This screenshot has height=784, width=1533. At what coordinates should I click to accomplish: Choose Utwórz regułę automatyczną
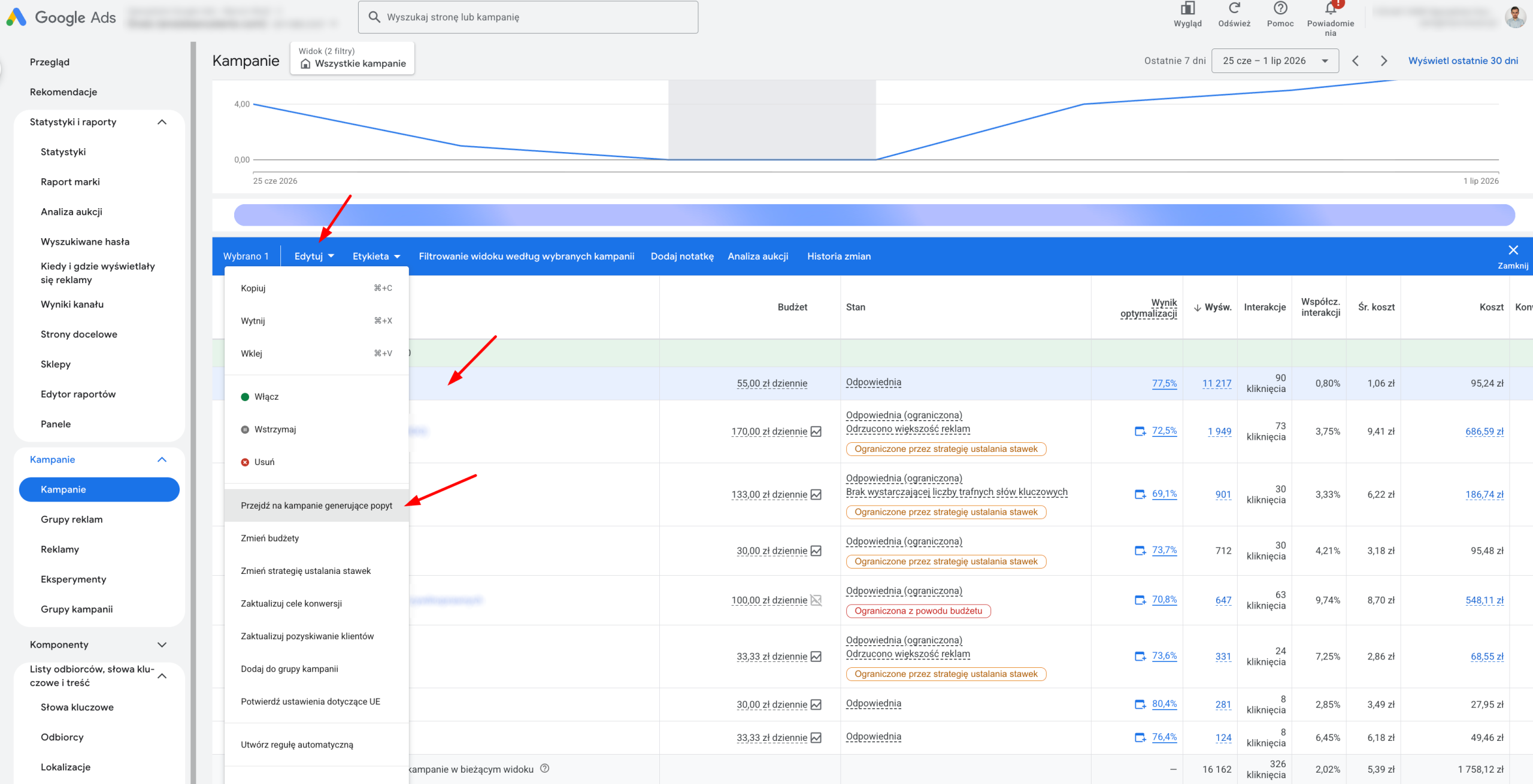click(316, 745)
